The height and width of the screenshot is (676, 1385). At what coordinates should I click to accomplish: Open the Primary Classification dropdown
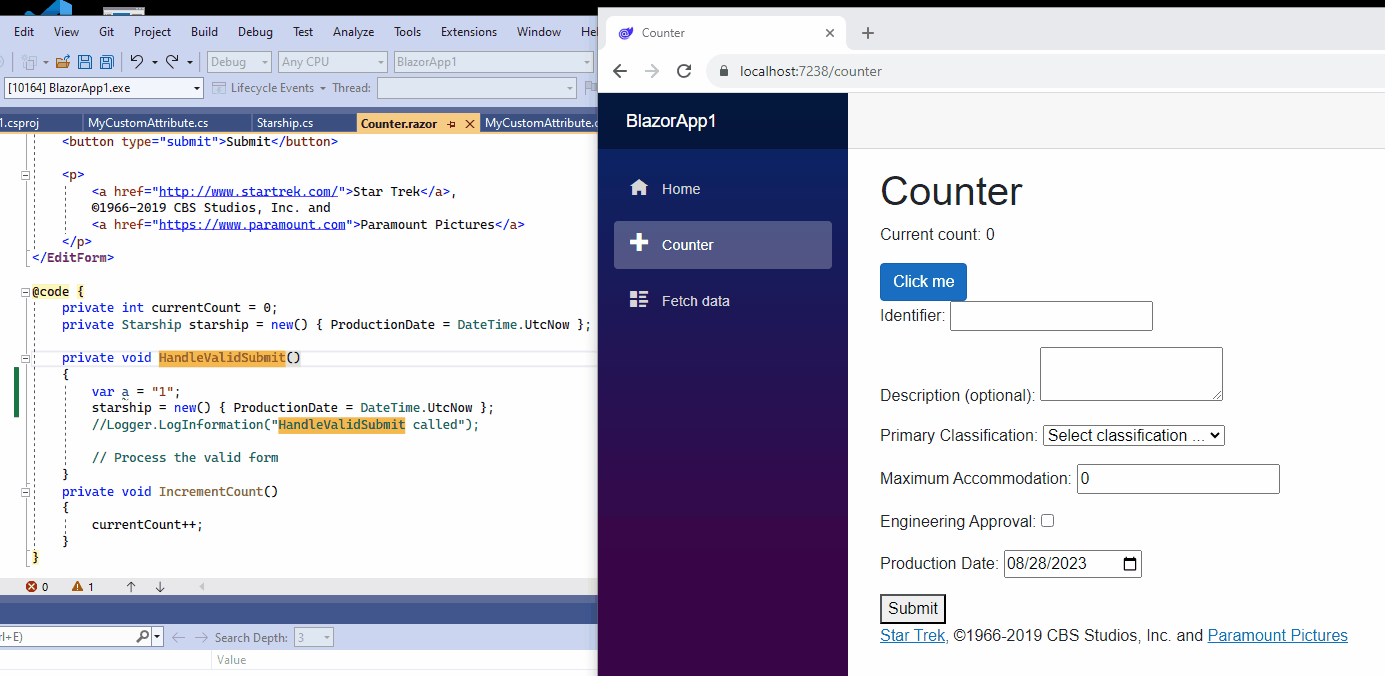pyautogui.click(x=1133, y=435)
